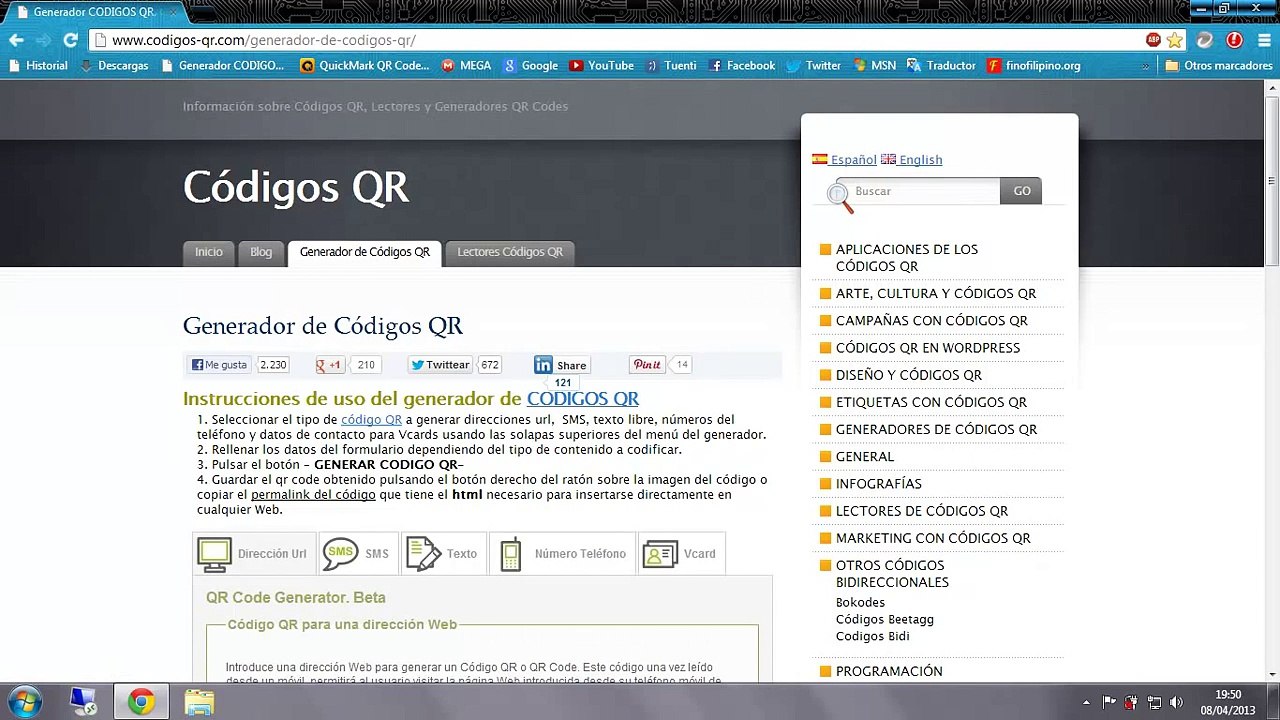
Task: Click the GO search button
Action: 1021,191
